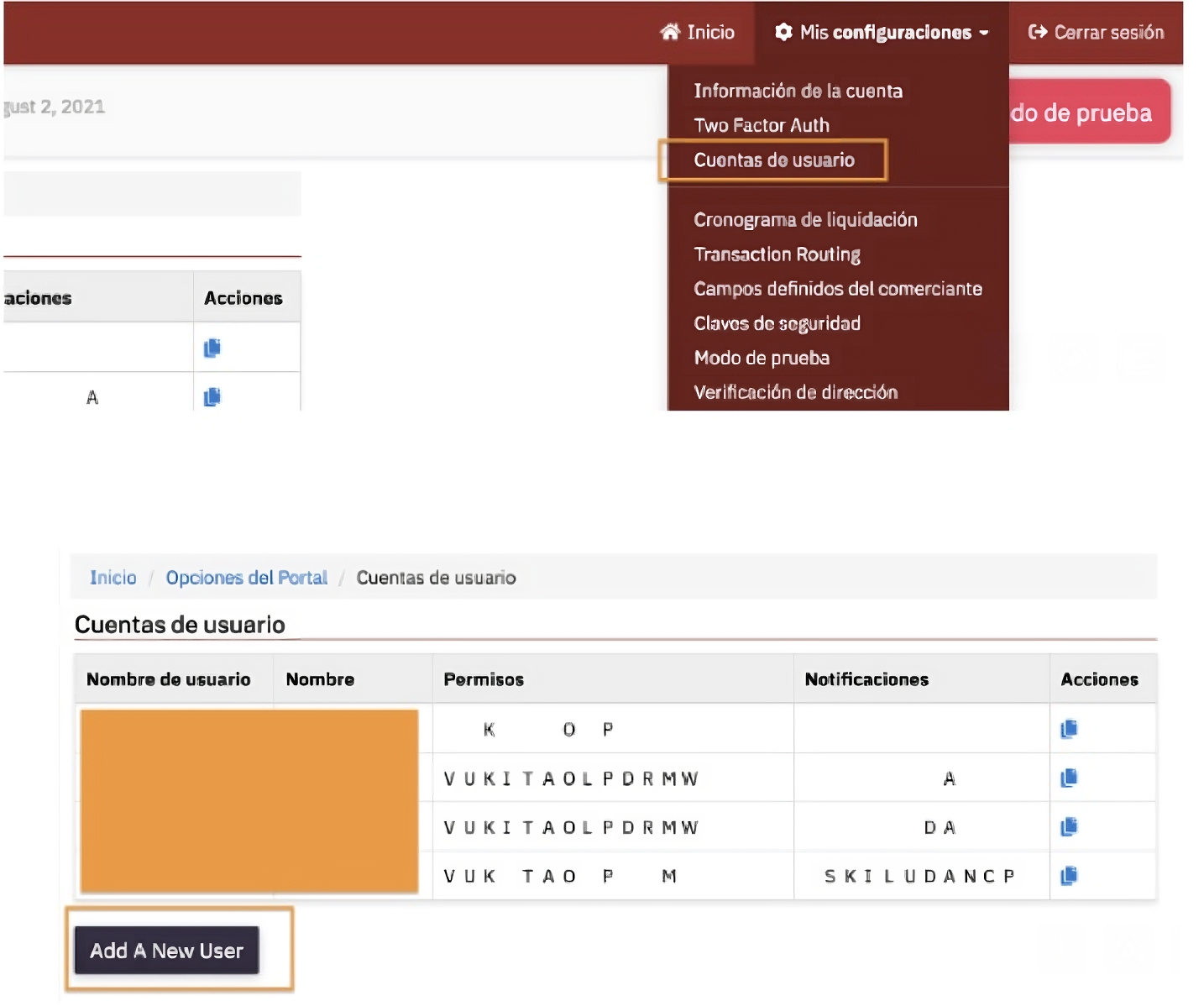Click top copy icon in upper partial table
The height and width of the screenshot is (1006, 1204).
[x=212, y=348]
